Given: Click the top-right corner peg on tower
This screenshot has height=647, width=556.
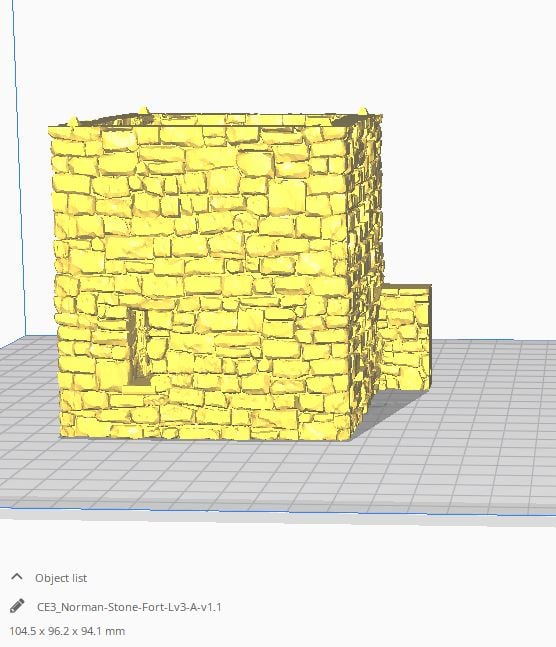Looking at the screenshot, I should (363, 110).
